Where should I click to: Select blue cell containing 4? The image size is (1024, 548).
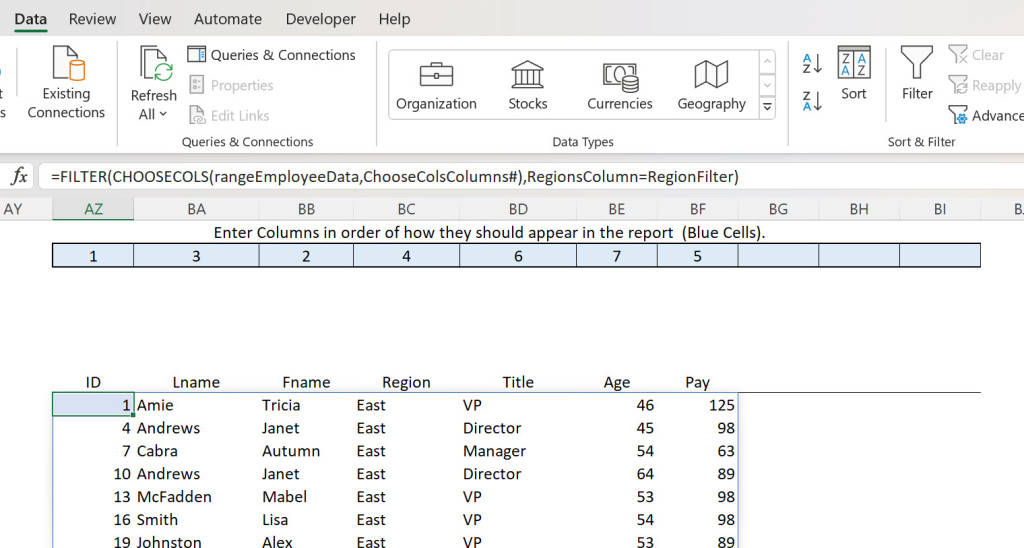pos(406,255)
